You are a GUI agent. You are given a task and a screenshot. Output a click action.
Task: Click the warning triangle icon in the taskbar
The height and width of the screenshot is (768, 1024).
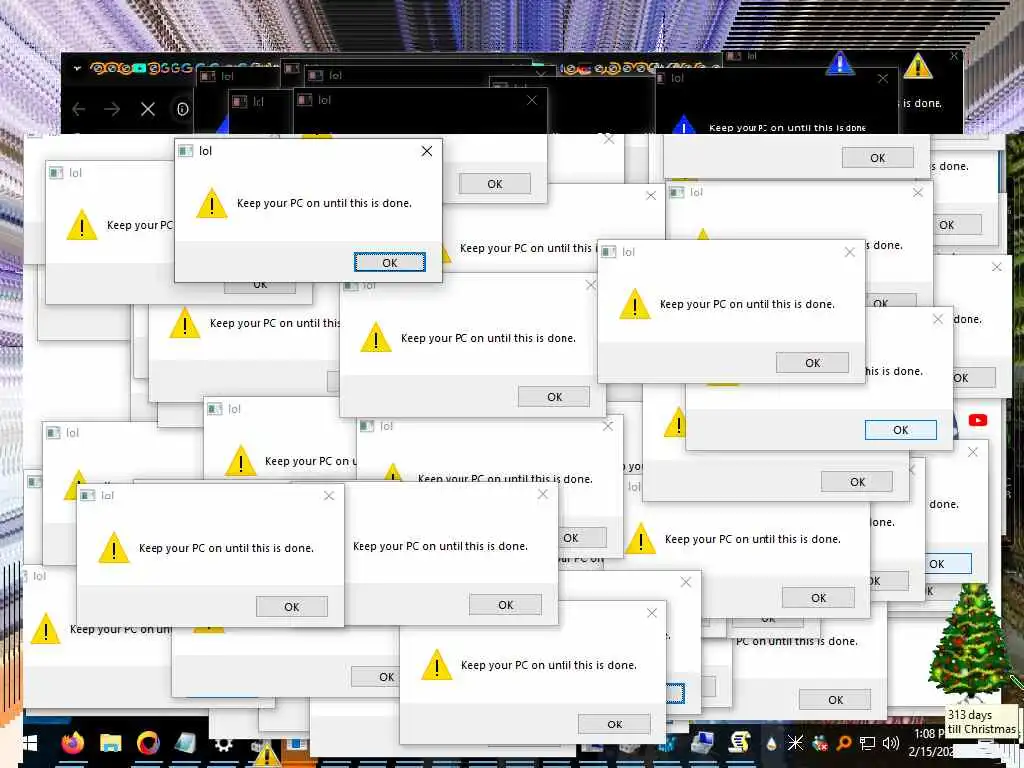(267, 756)
